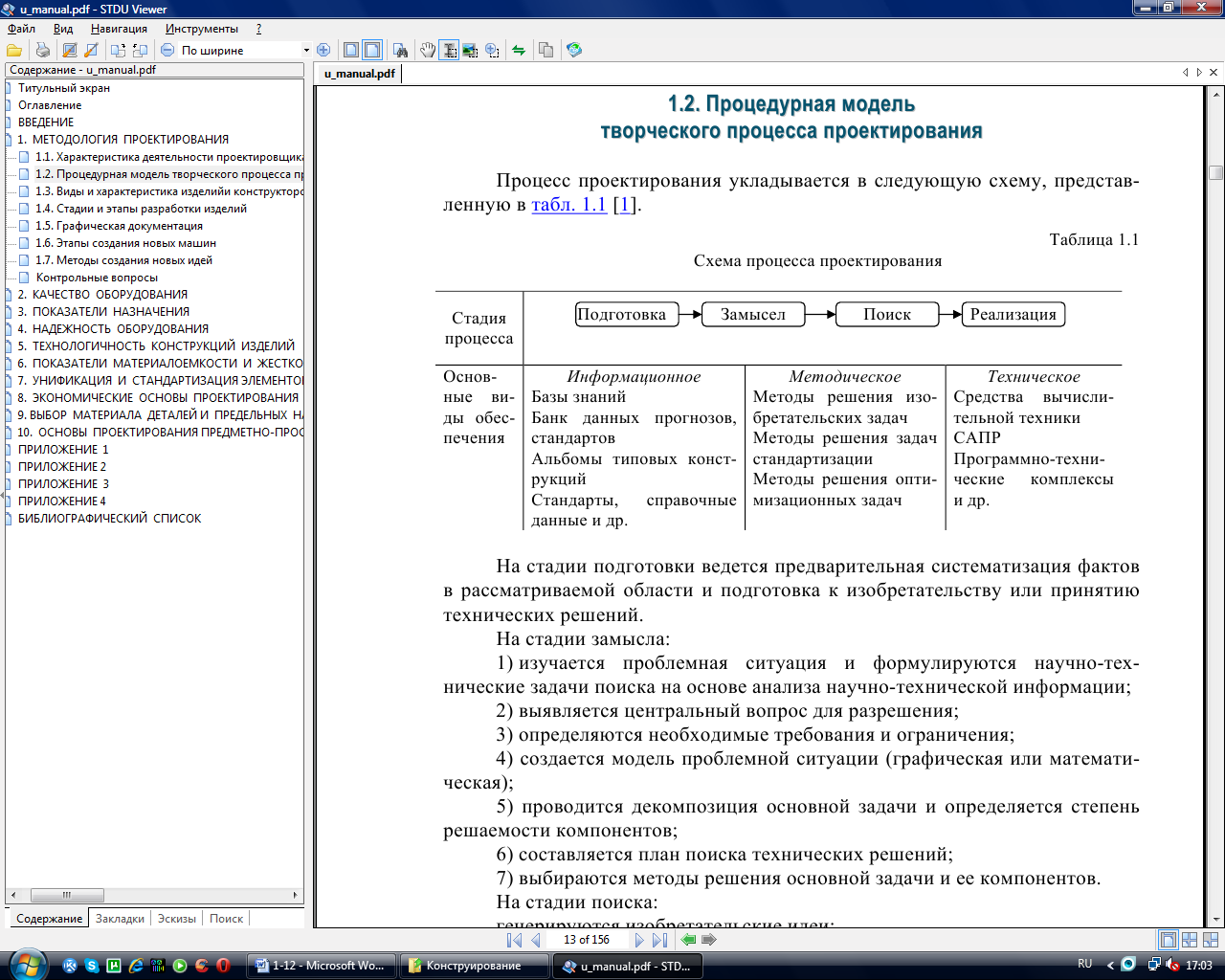Switch to the '1-12 - Microsoft Word' window
This screenshot has height=980, width=1225.
[322, 966]
